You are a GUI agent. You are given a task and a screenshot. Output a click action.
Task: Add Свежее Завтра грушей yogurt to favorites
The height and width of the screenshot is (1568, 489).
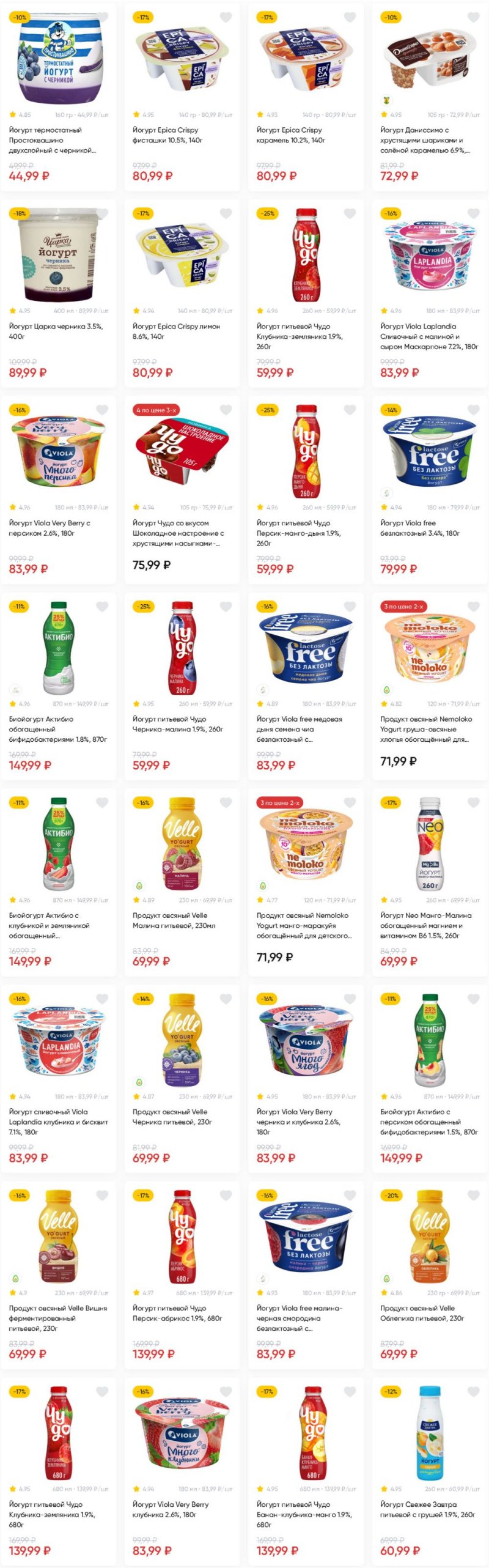[x=473, y=1391]
